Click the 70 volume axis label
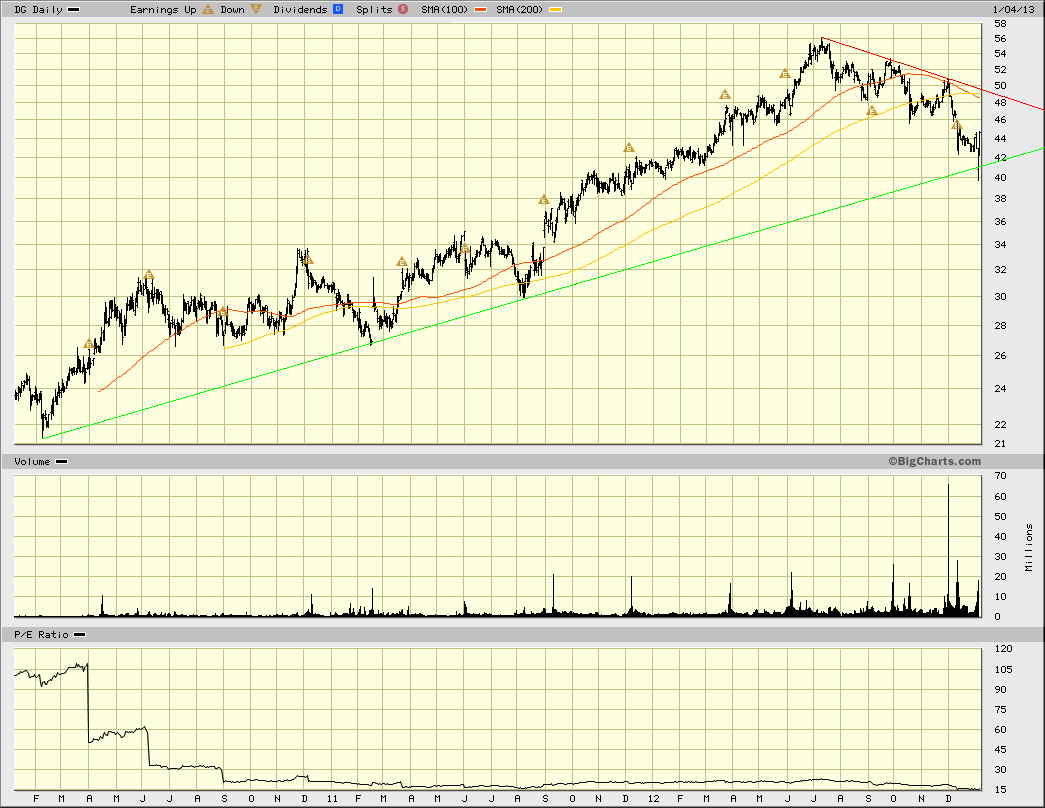Screen dimensions: 1045x808 (x=1000, y=476)
